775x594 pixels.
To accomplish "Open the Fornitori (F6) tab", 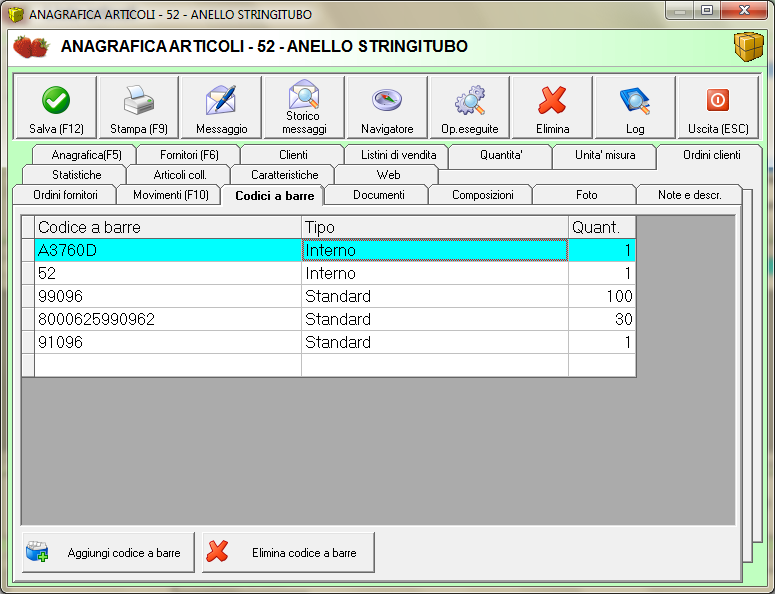I will (x=189, y=155).
